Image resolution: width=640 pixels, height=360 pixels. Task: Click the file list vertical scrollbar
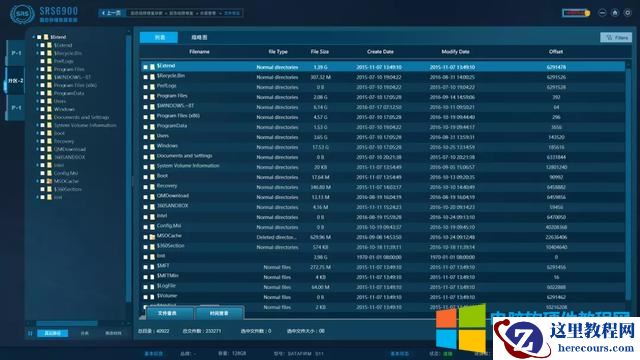(628, 184)
